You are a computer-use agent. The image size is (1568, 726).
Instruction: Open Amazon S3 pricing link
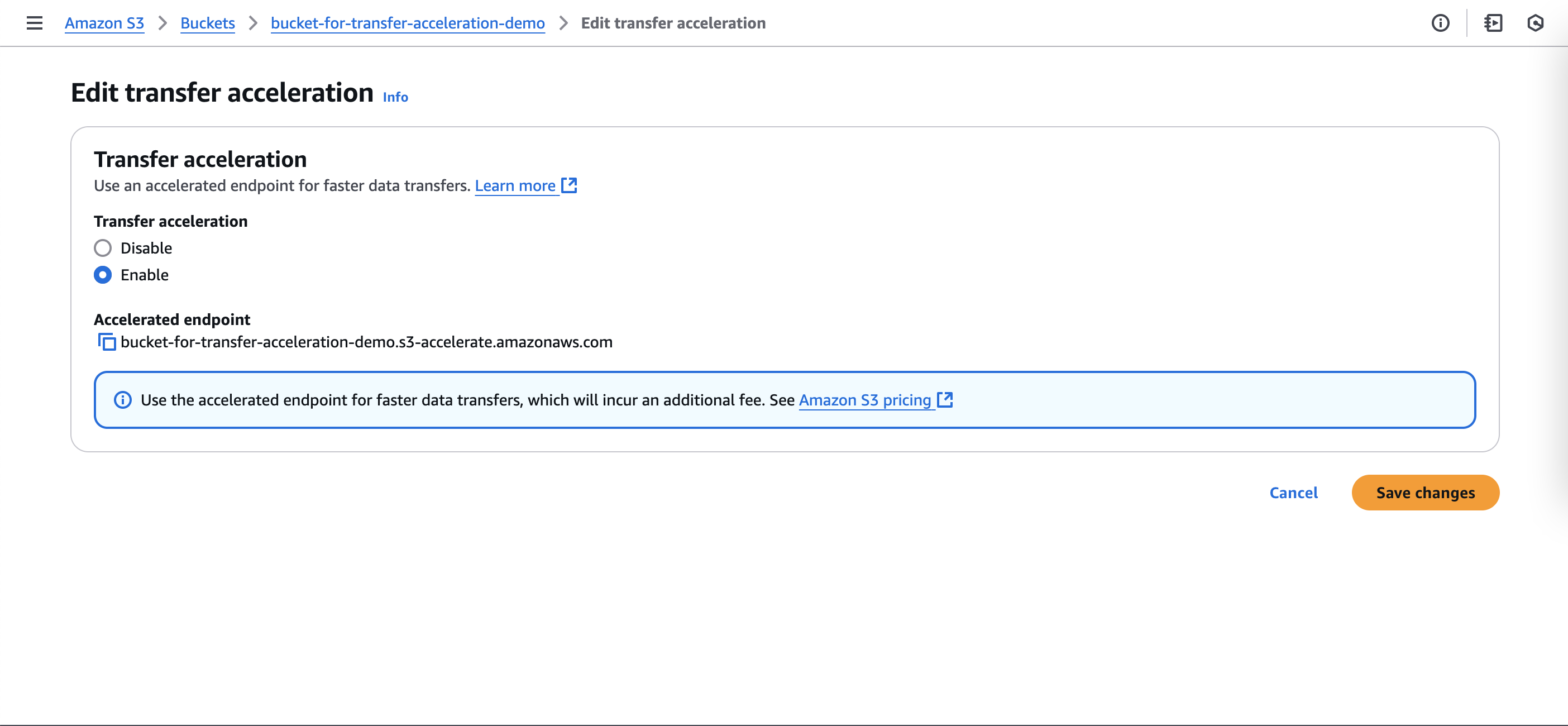pyautogui.click(x=864, y=400)
